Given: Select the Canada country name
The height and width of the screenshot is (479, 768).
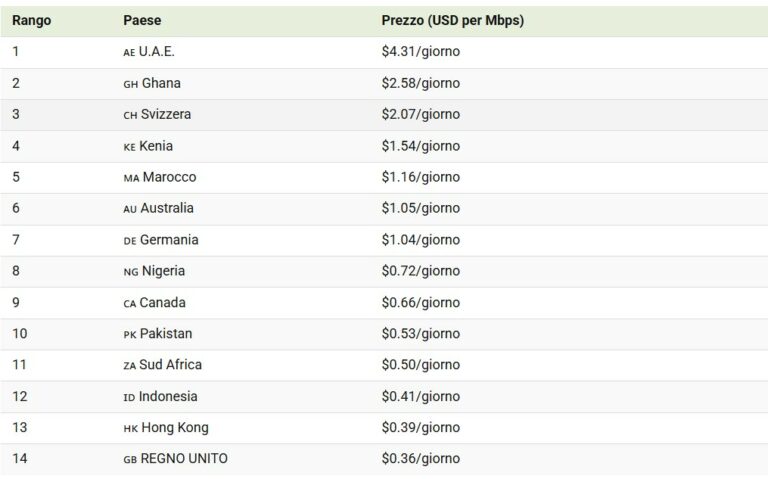Looking at the screenshot, I should point(164,303).
